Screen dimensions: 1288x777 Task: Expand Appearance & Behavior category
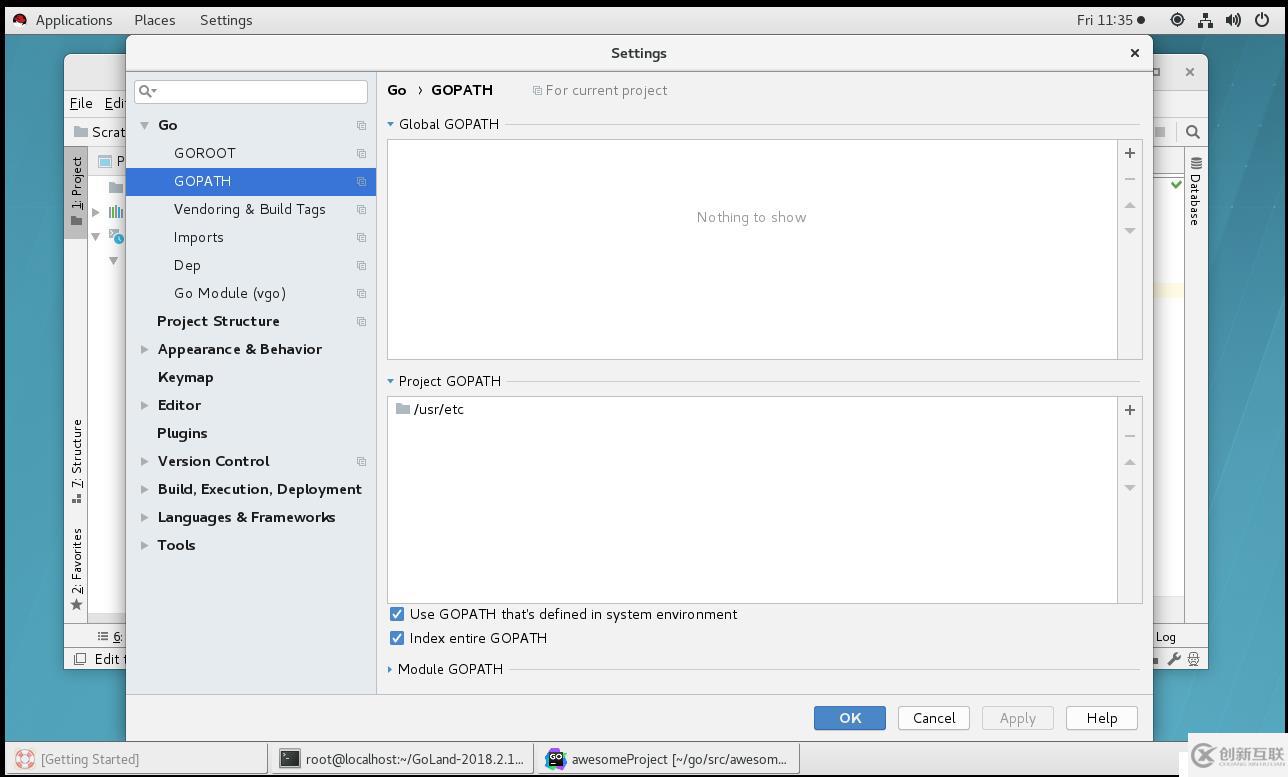click(x=145, y=349)
